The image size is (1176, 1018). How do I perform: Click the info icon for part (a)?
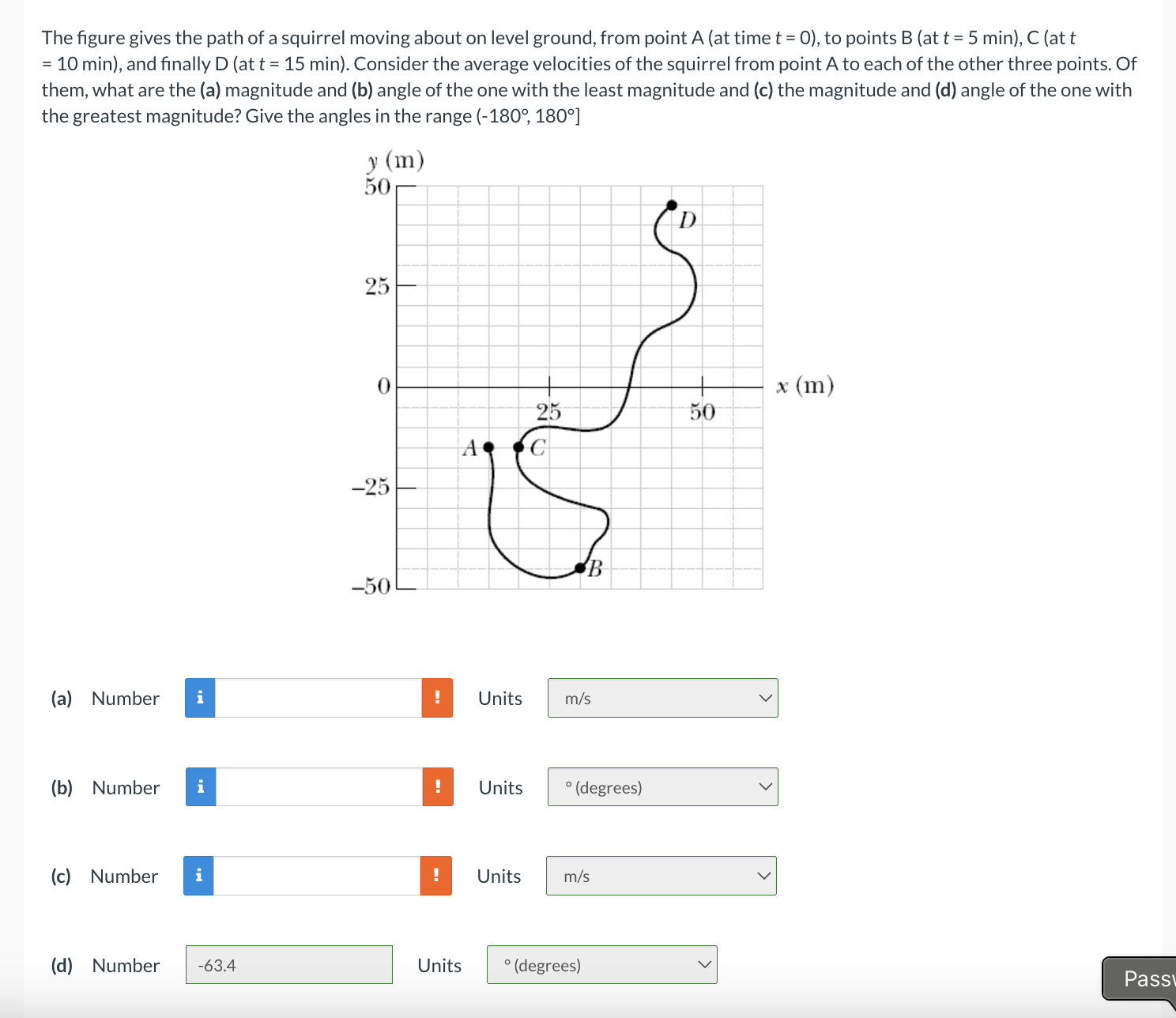pyautogui.click(x=199, y=698)
